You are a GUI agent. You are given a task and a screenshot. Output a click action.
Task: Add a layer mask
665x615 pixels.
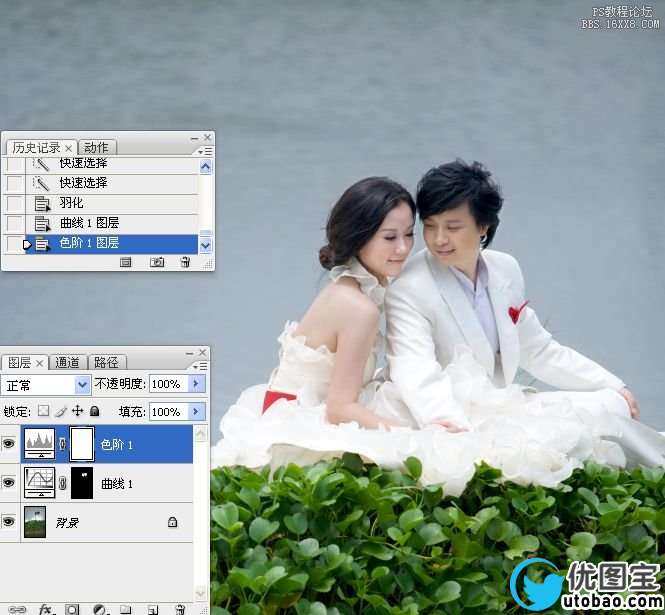(73, 608)
